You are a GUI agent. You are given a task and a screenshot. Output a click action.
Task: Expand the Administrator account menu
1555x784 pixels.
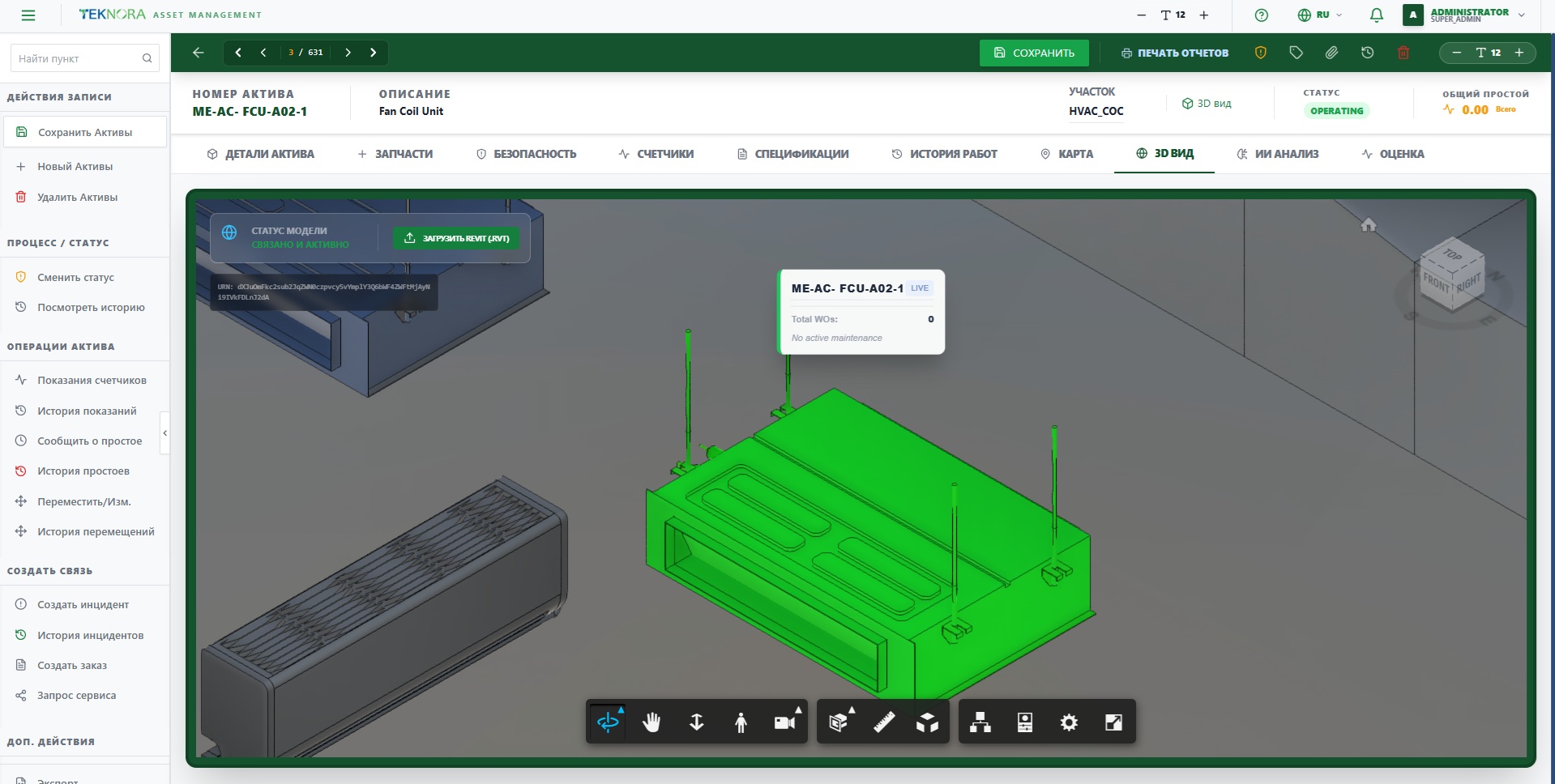point(1465,15)
